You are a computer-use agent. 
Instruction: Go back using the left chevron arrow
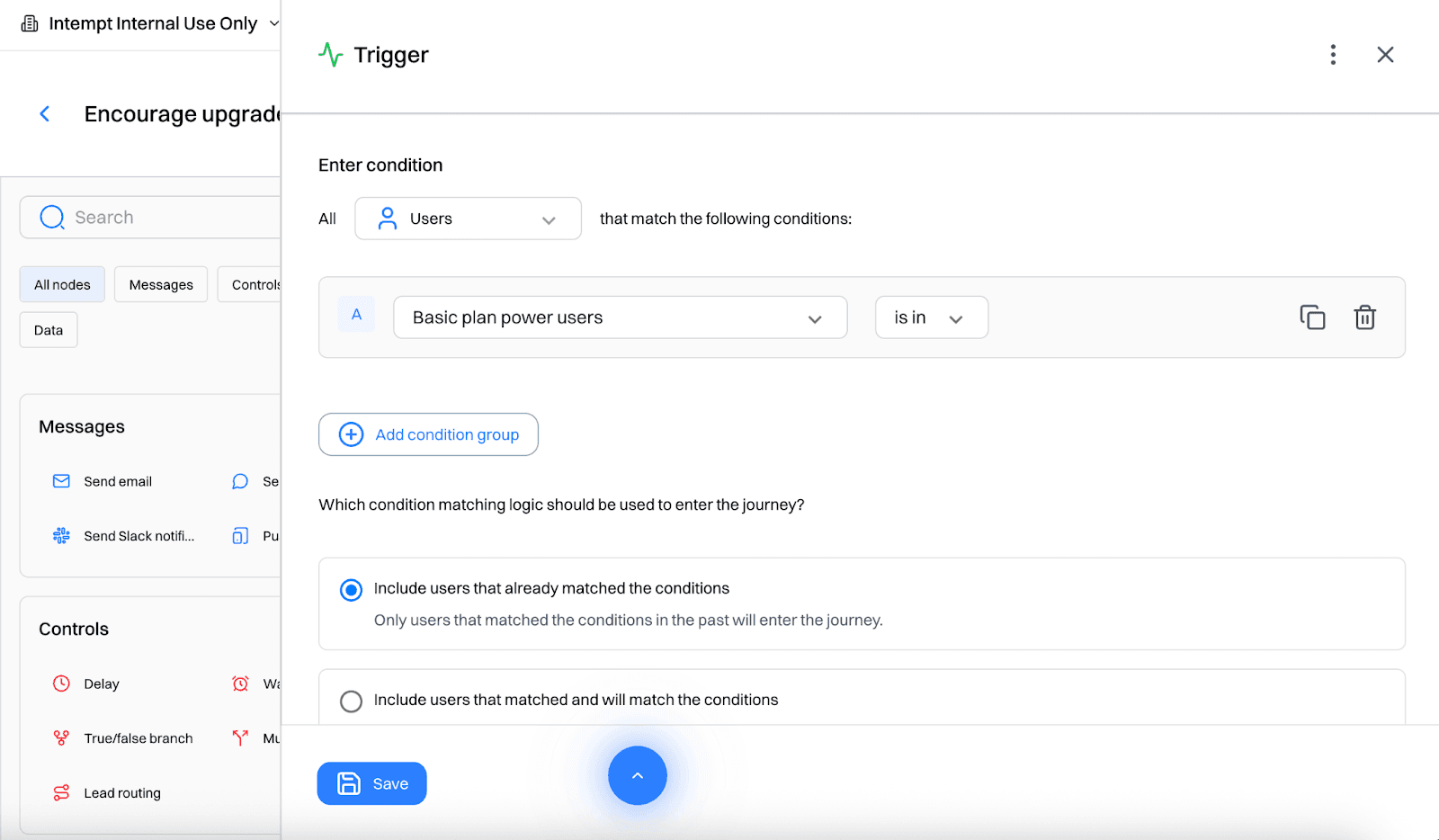pos(45,114)
